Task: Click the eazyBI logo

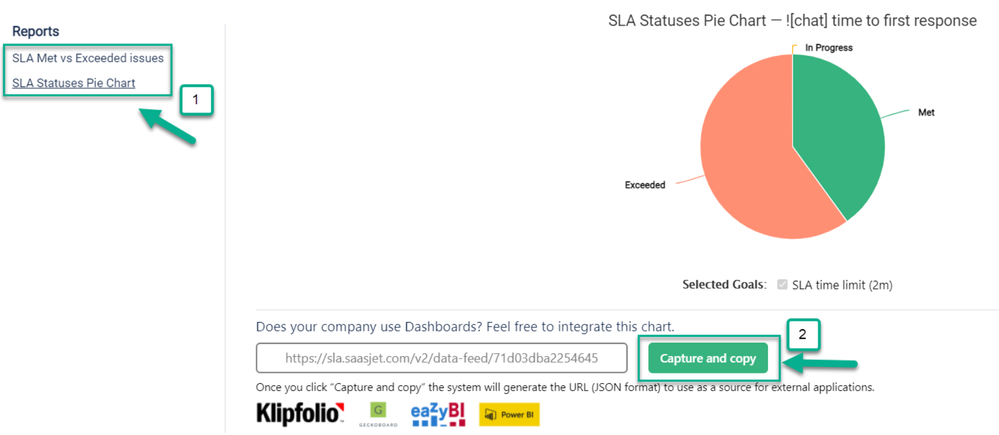Action: pos(438,414)
